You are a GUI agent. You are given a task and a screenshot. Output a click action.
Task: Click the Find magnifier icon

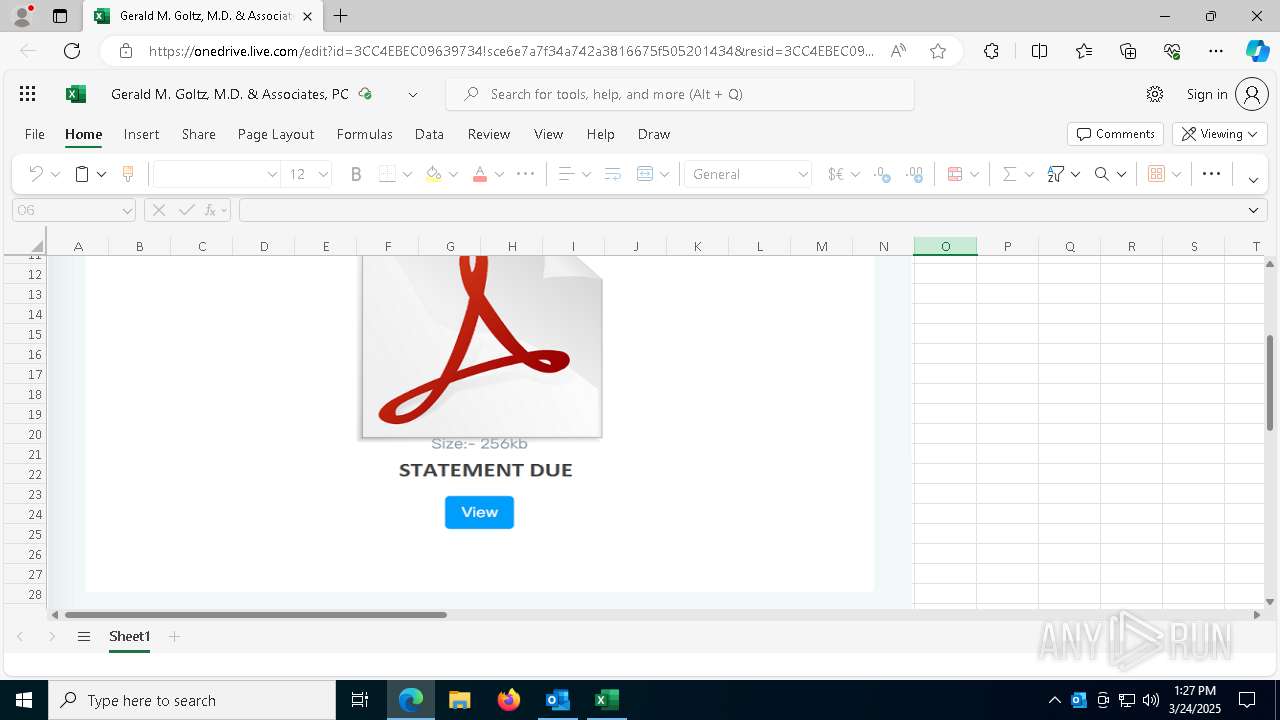pyautogui.click(x=1102, y=174)
